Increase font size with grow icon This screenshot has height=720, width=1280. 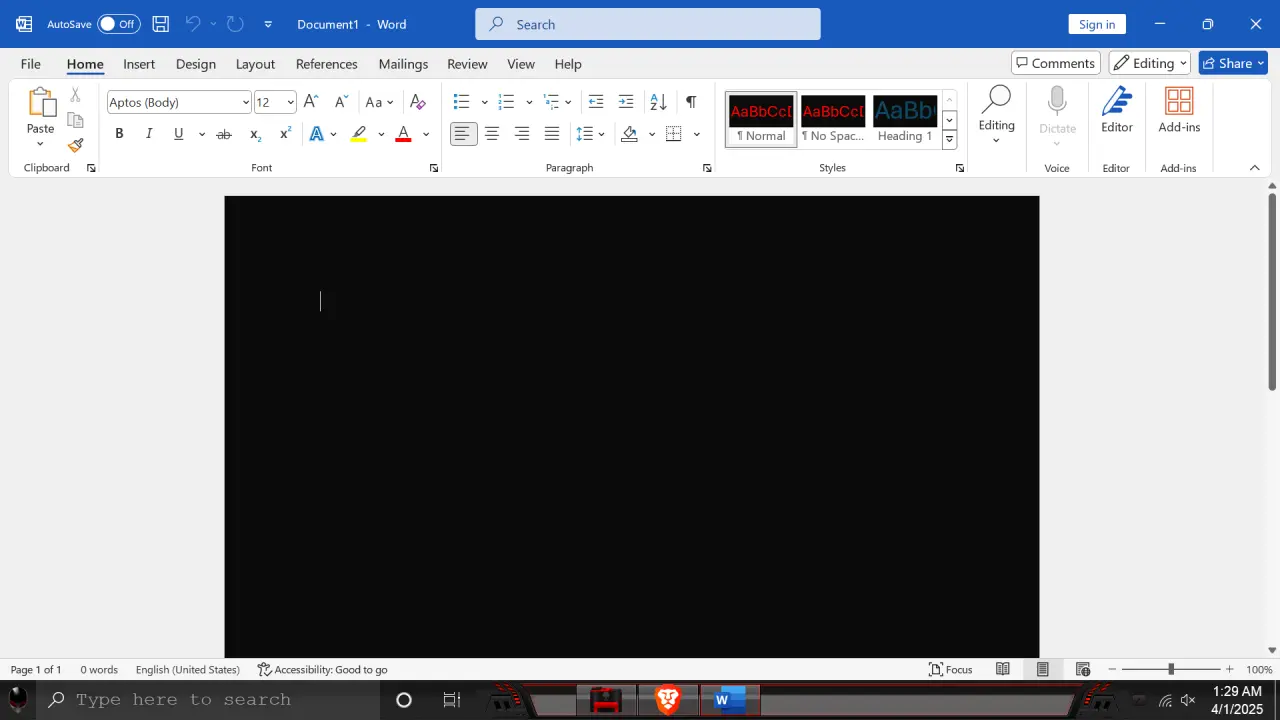[311, 102]
